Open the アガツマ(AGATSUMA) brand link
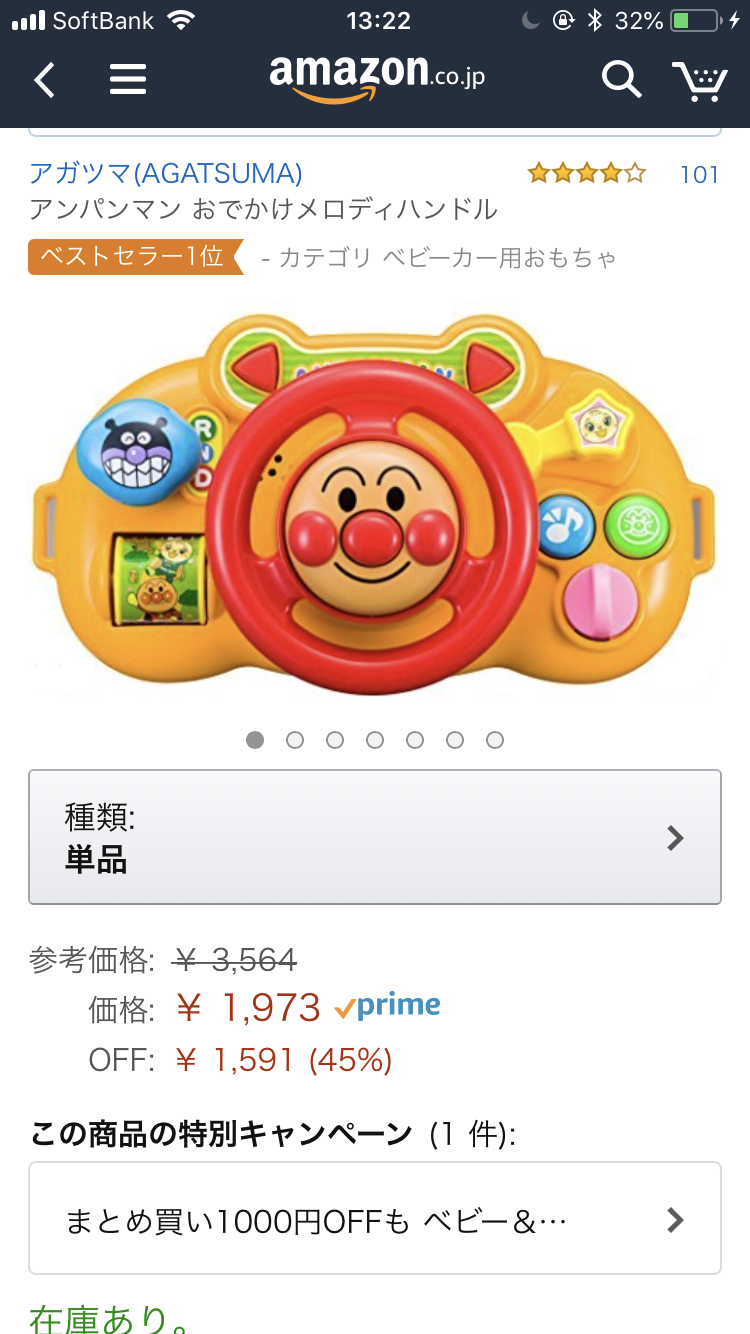Image resolution: width=750 pixels, height=1334 pixels. [x=166, y=174]
